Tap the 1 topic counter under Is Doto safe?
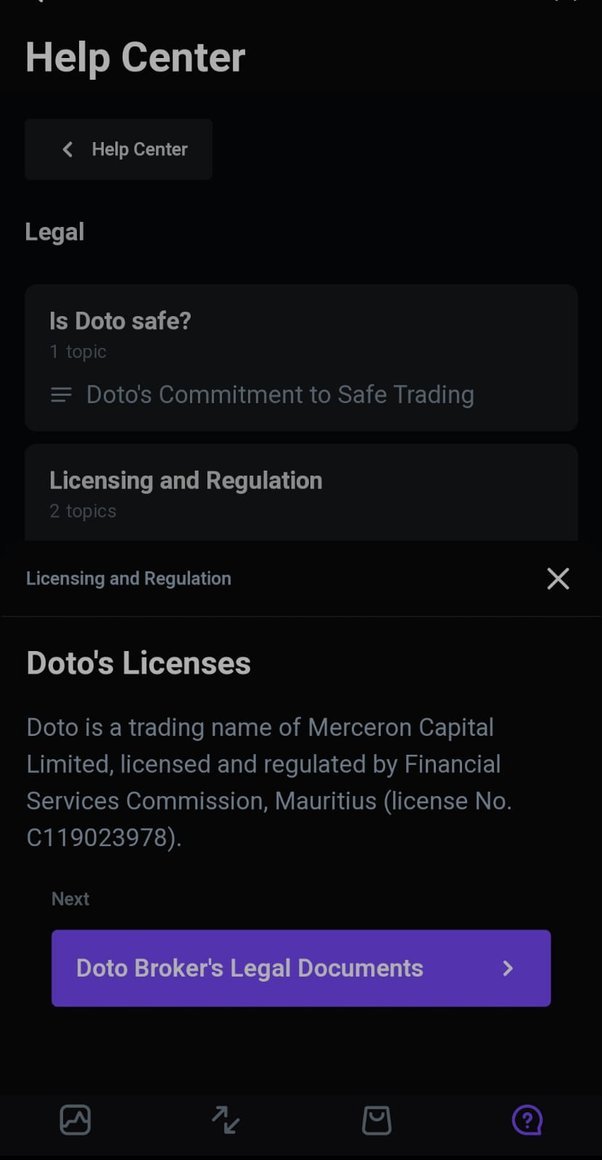The width and height of the screenshot is (602, 1160). [77, 352]
